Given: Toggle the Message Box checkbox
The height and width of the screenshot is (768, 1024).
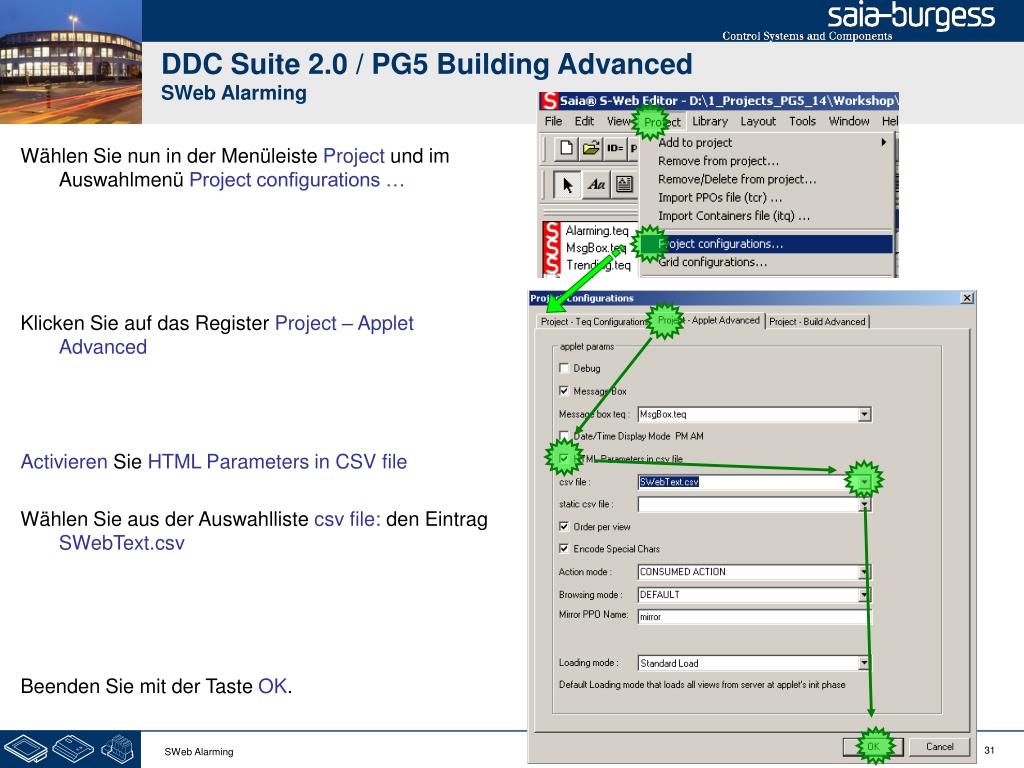Looking at the screenshot, I should tap(564, 391).
